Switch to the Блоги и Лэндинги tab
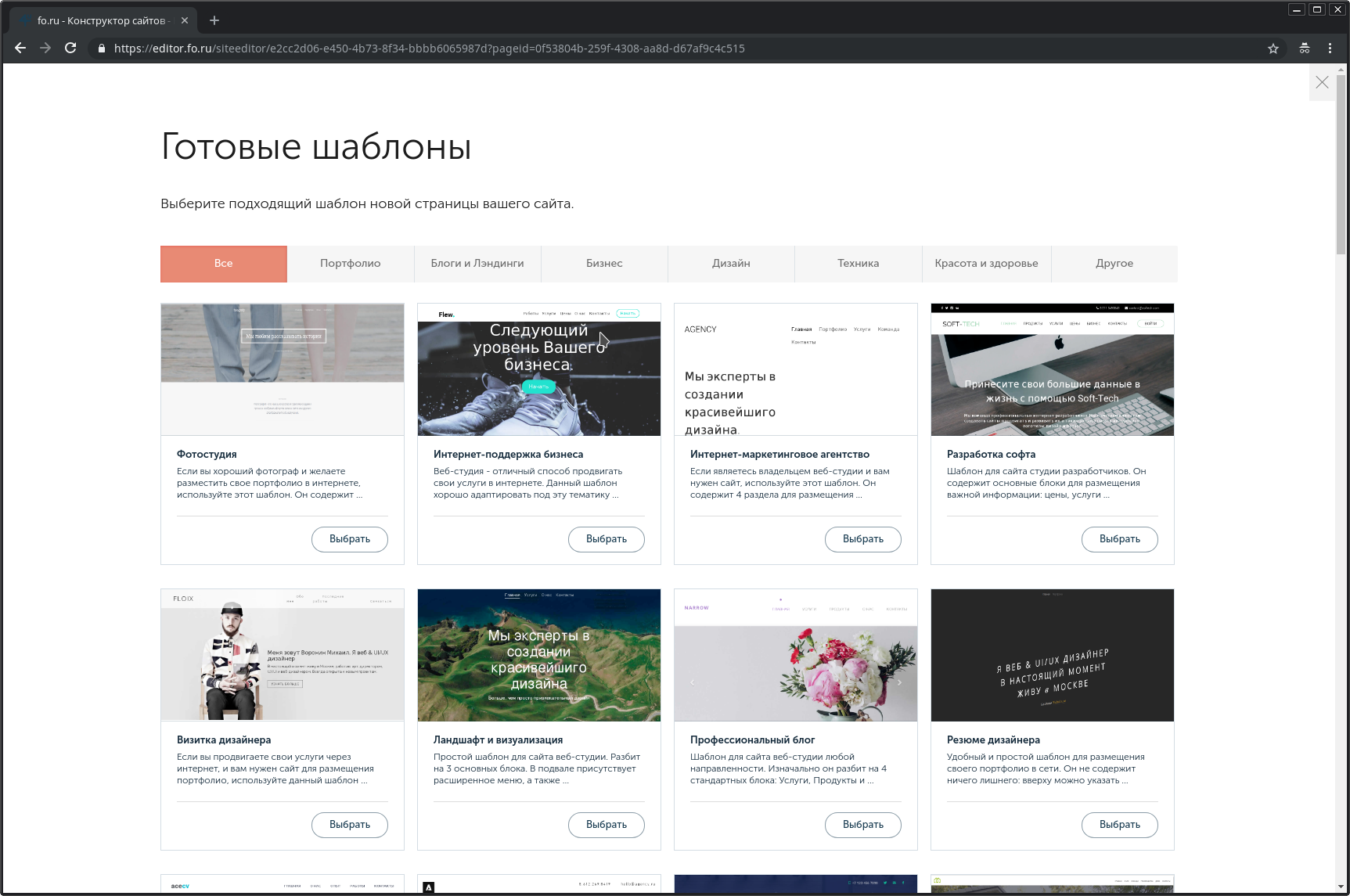This screenshot has width=1350, height=896. tap(477, 264)
